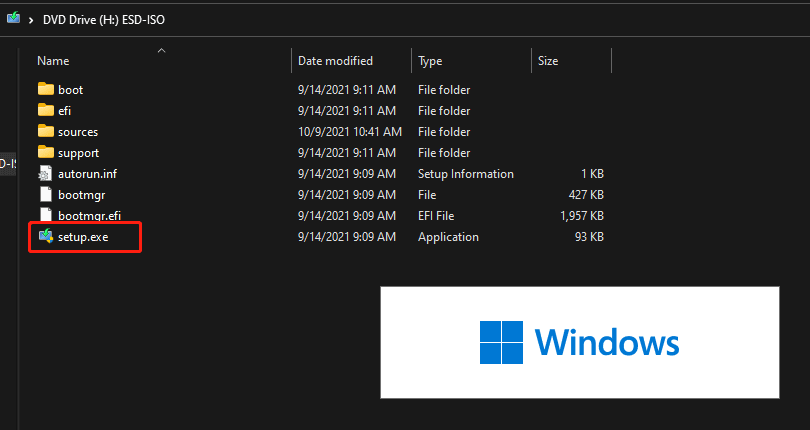Click the EFI File type cell

pos(436,216)
